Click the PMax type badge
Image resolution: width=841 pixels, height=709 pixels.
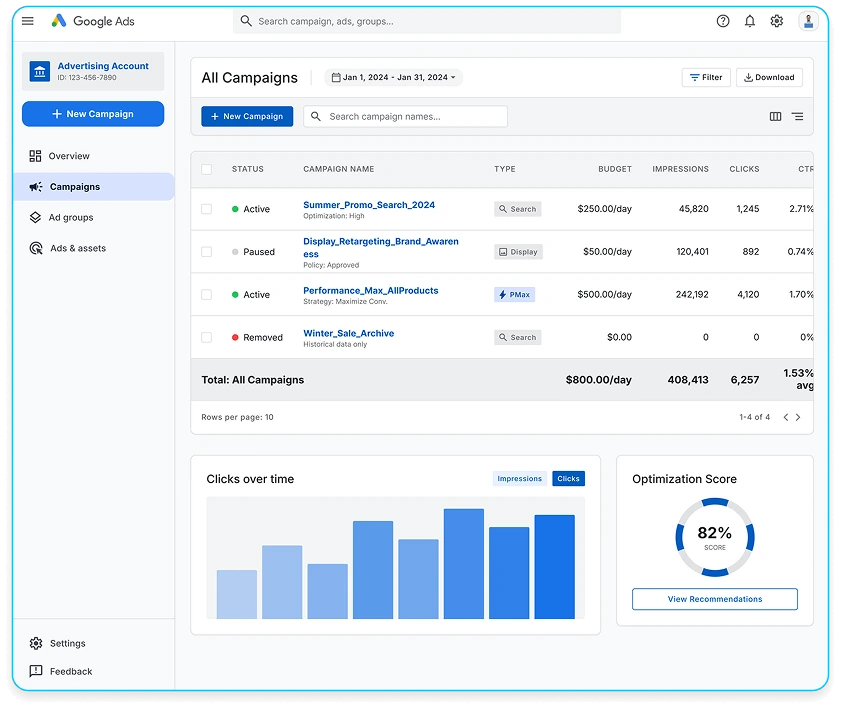coord(514,294)
